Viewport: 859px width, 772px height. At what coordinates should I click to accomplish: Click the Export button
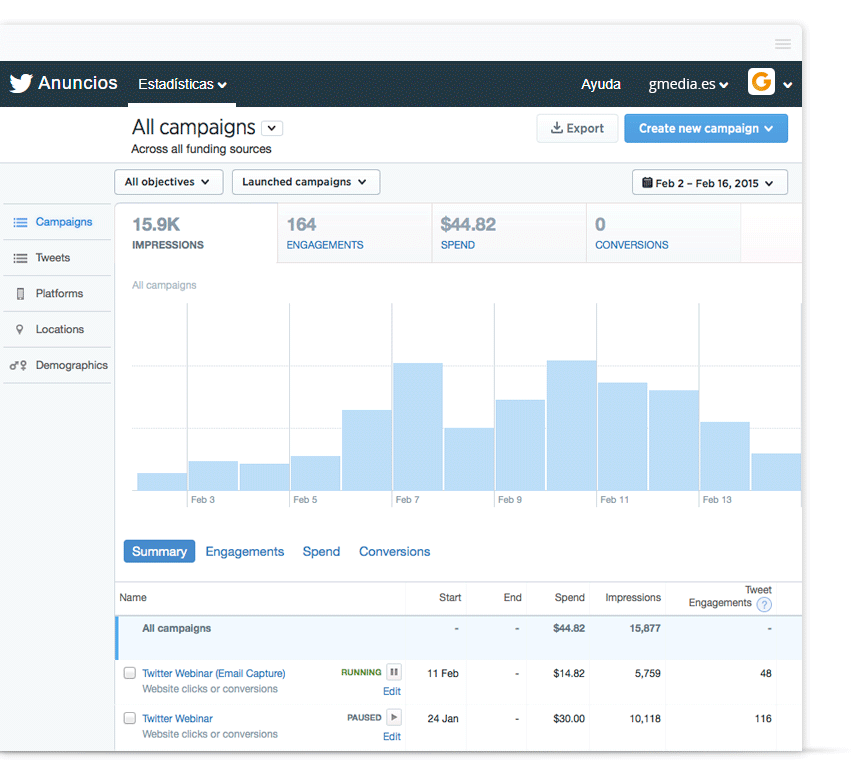(577, 128)
